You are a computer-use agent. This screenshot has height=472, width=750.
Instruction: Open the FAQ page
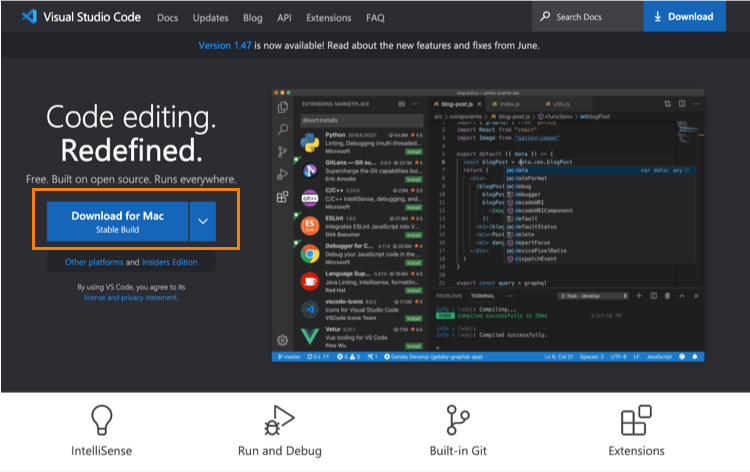point(375,18)
